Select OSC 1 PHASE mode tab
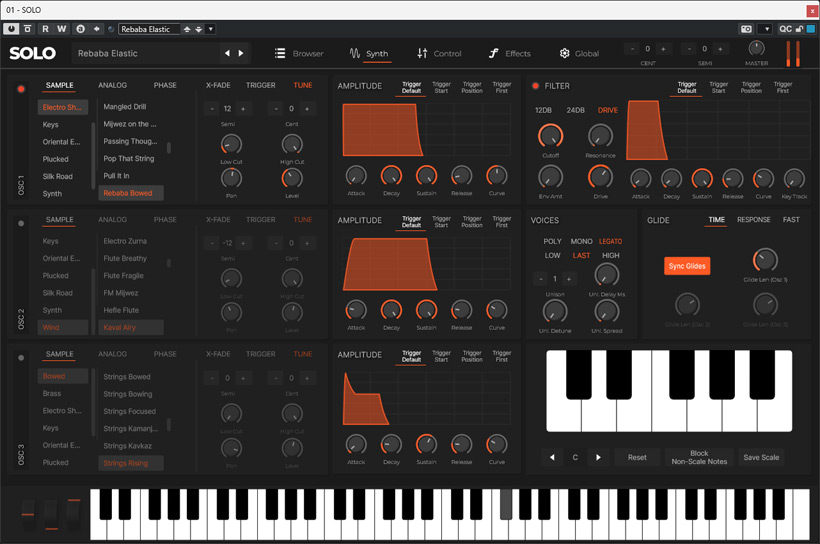Viewport: 820px width, 544px height. pos(165,85)
